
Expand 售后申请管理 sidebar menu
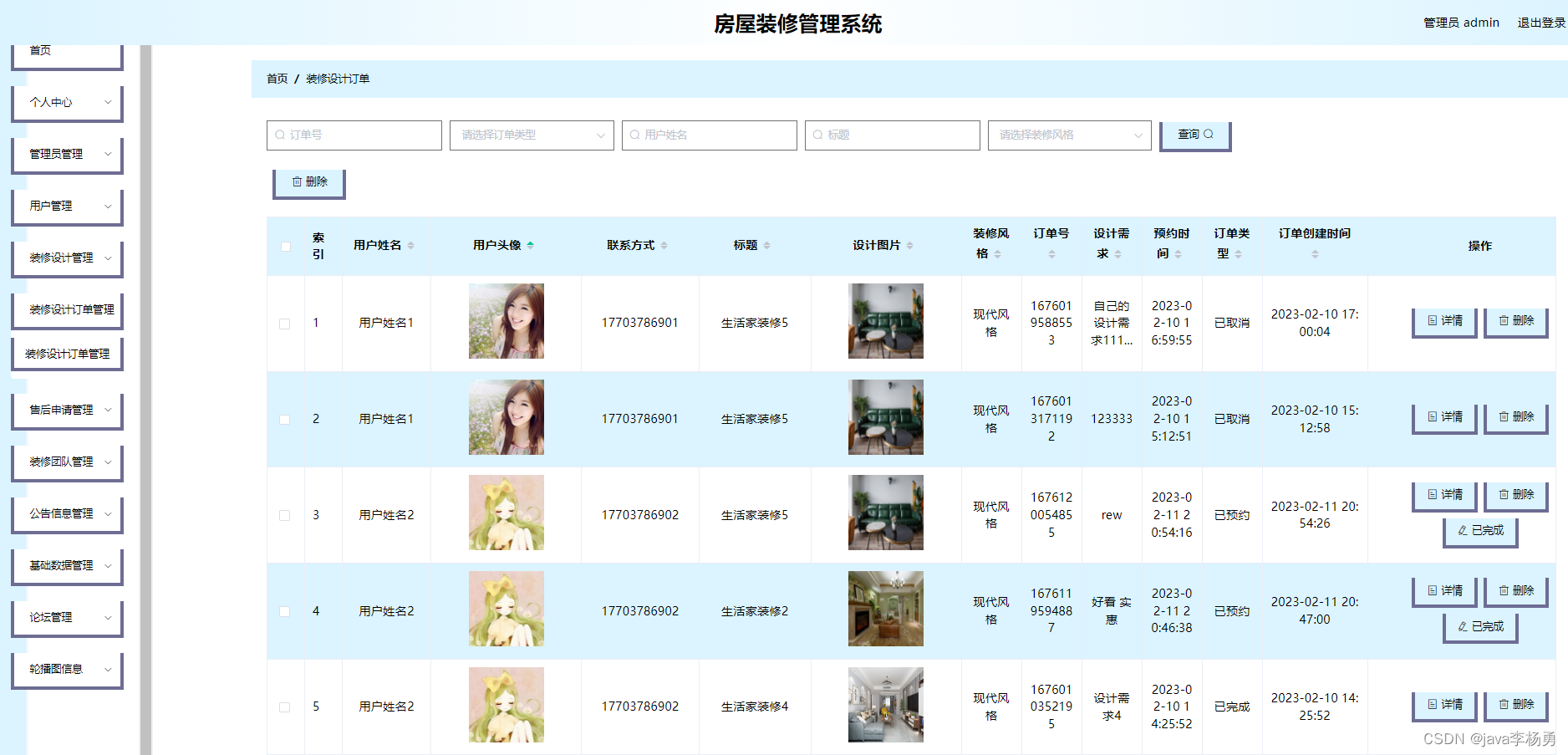click(x=68, y=411)
